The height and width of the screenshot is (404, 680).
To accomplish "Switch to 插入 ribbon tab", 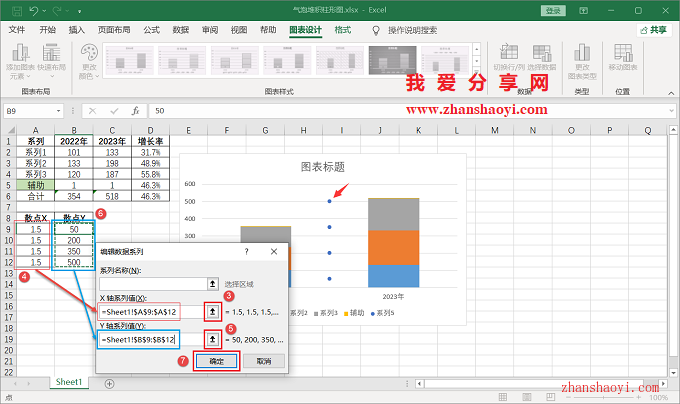I will pyautogui.click(x=76, y=30).
